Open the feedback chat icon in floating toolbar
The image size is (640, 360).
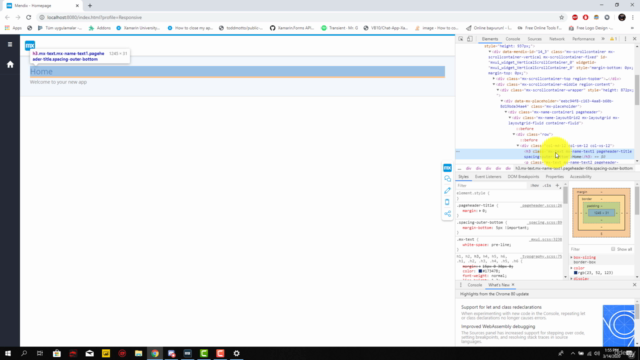point(447,179)
